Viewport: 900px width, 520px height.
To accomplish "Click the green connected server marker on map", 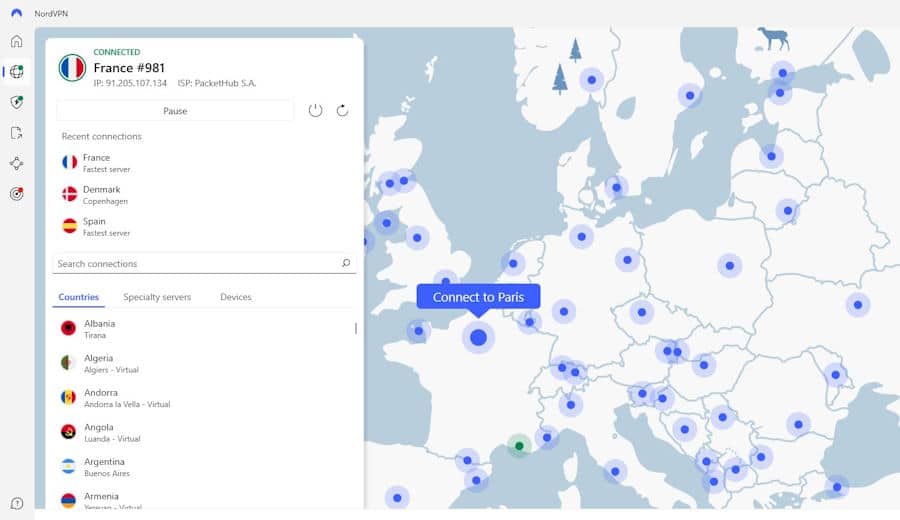I will [519, 445].
